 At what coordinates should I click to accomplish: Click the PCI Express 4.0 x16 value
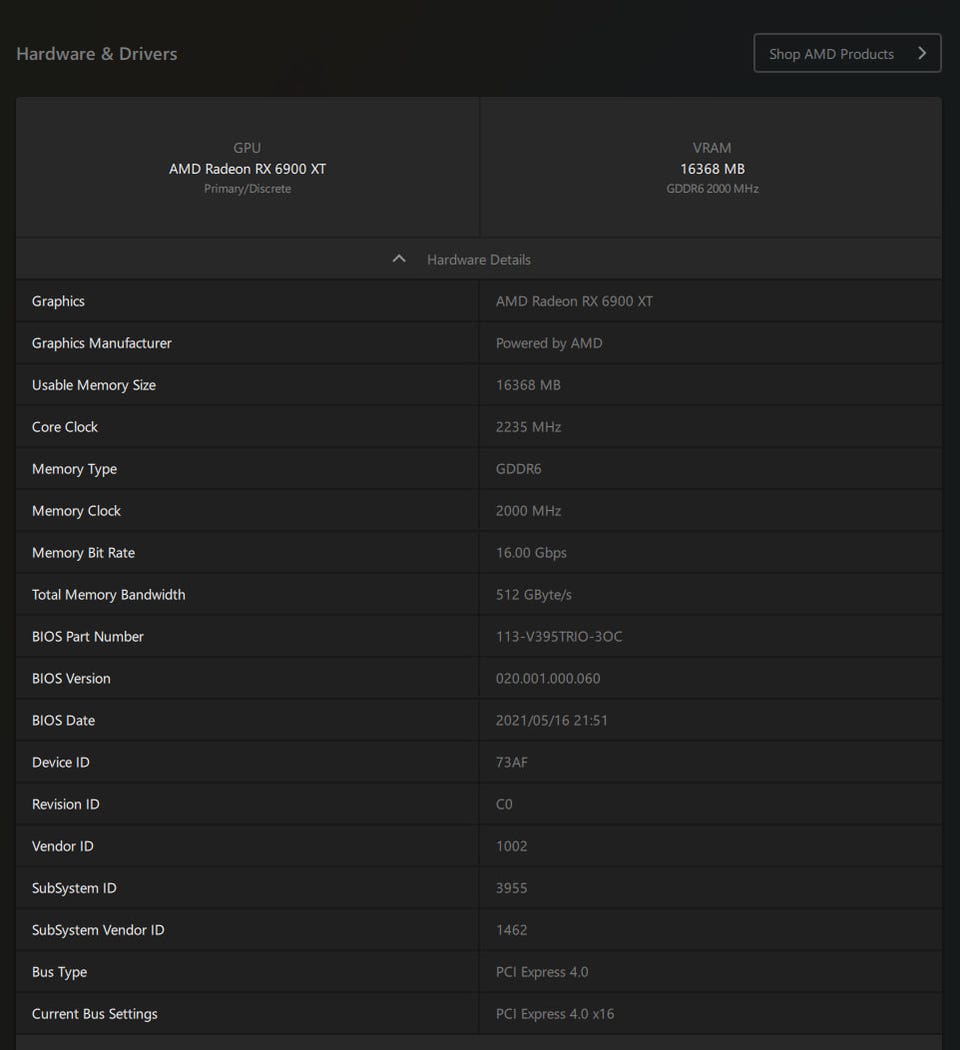coord(555,1014)
